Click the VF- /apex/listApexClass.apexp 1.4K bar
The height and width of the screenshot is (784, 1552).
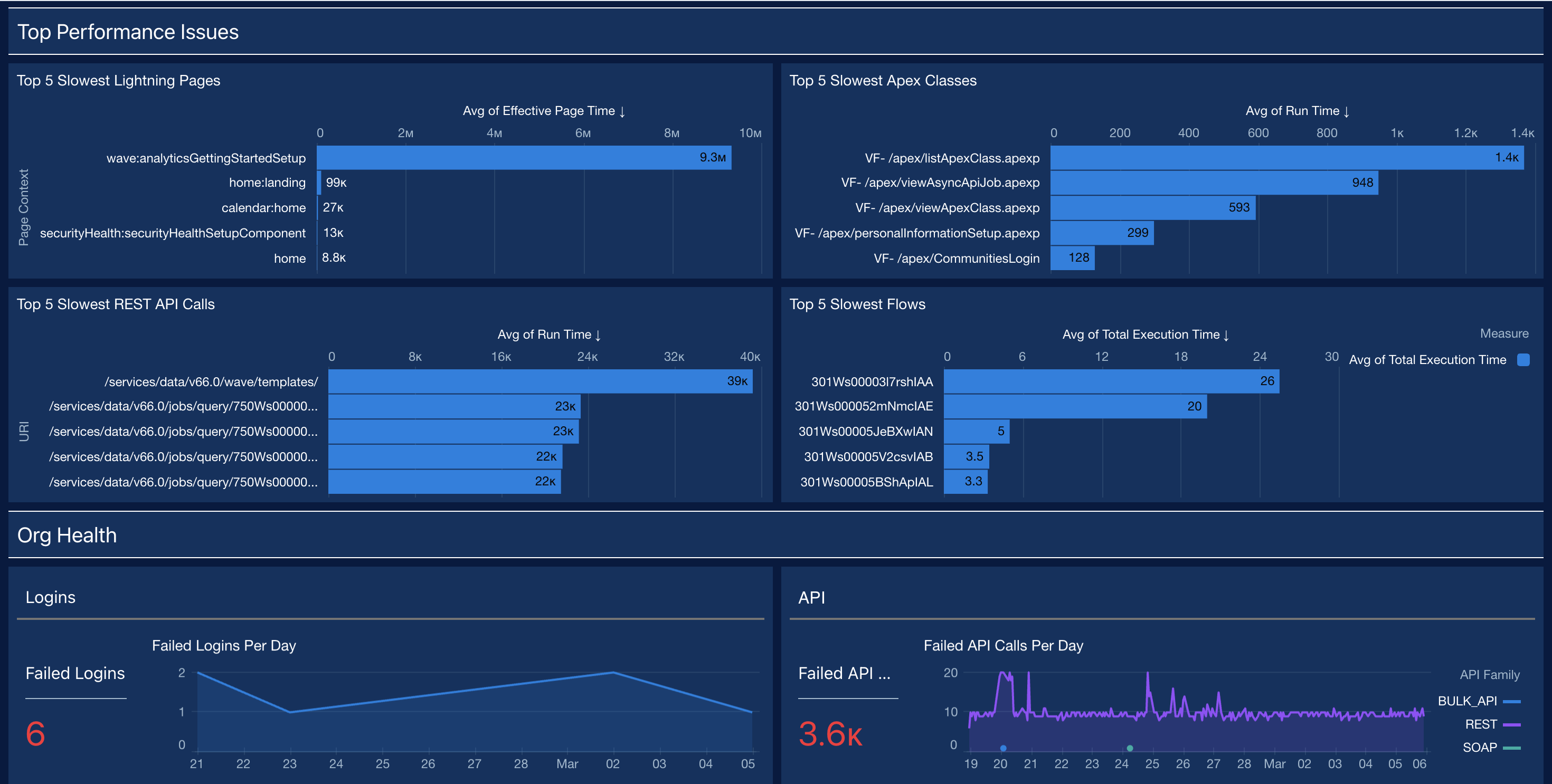pos(1287,158)
